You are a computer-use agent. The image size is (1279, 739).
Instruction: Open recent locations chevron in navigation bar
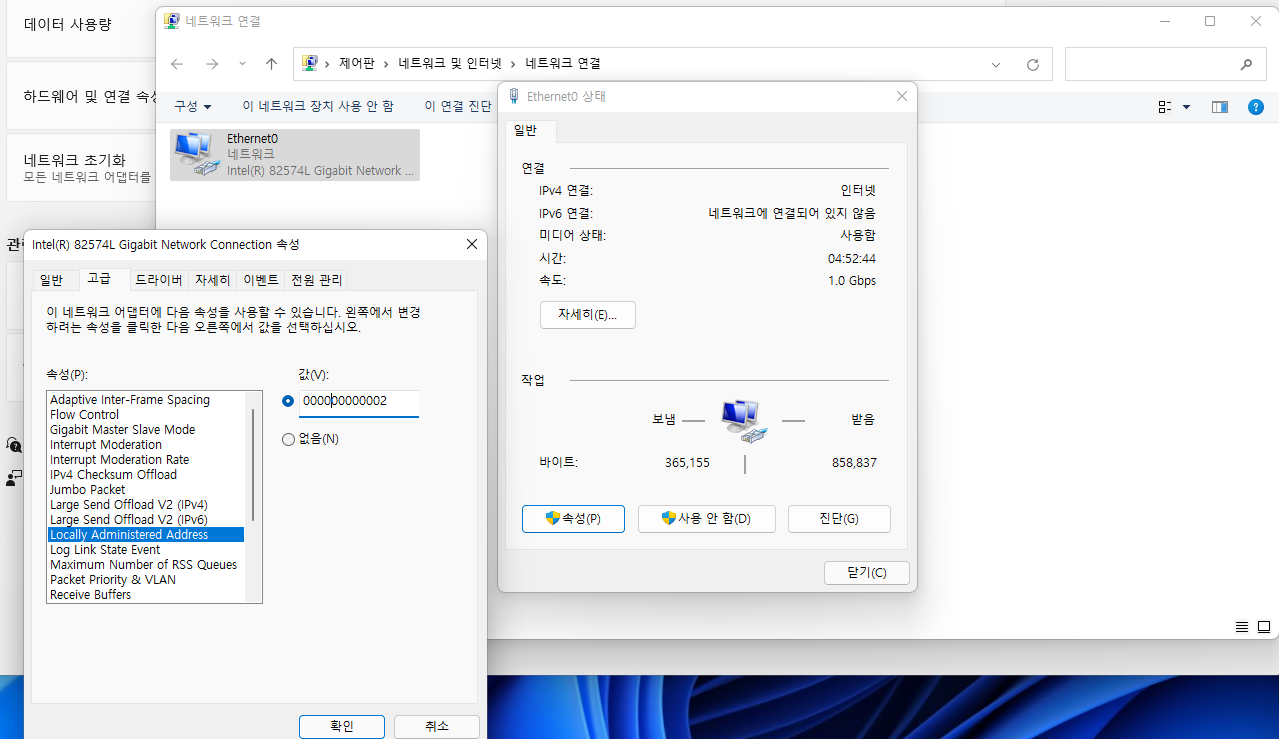(x=242, y=64)
